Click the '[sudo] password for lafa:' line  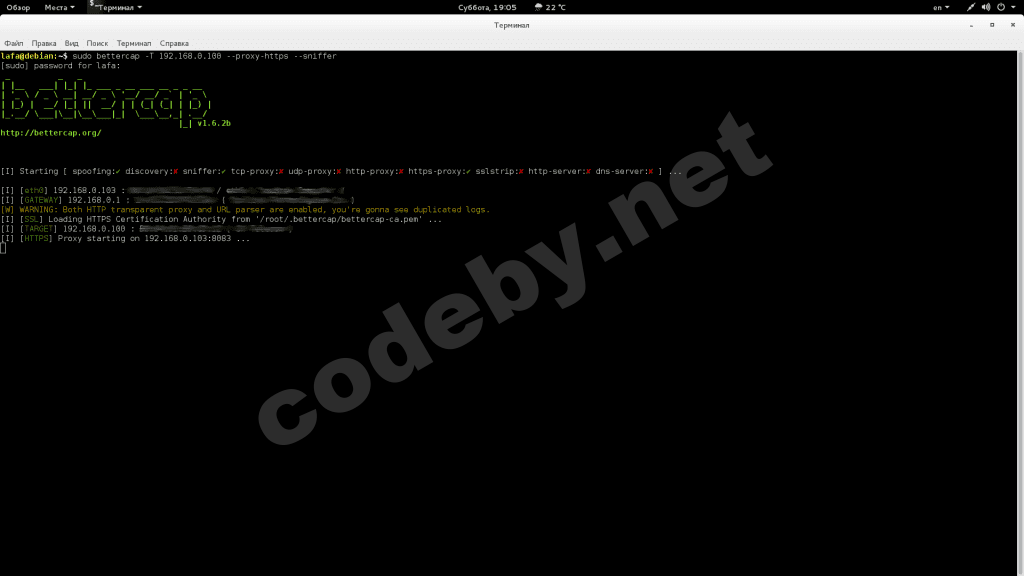[61, 65]
